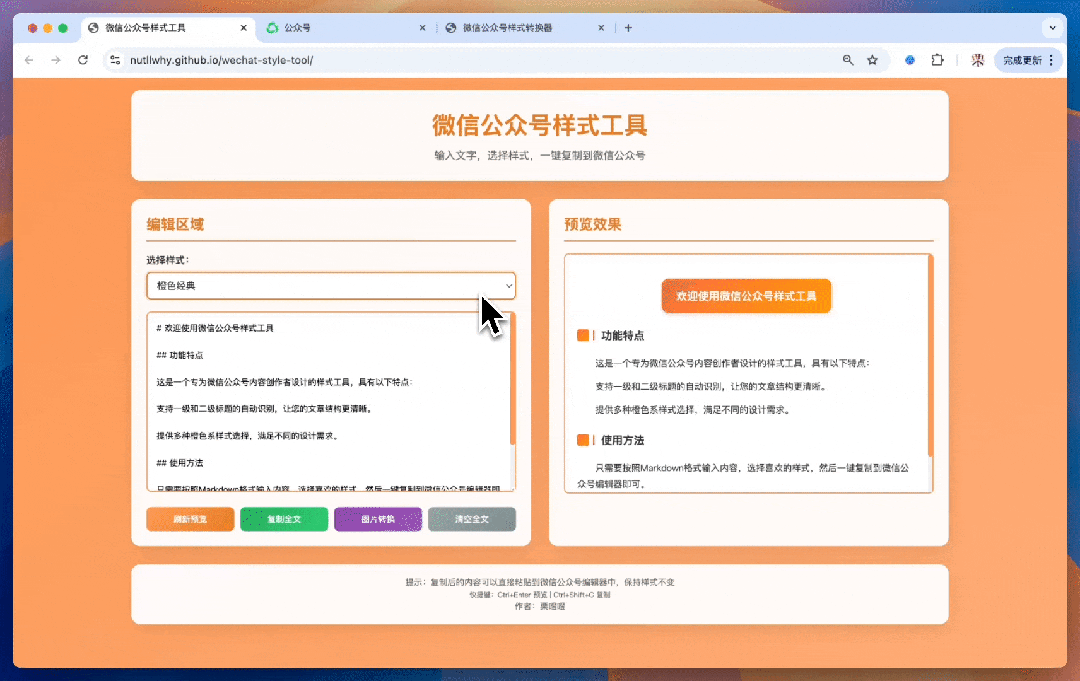Click the editor textarea scrollbar
The image size is (1080, 681).
coord(512,381)
